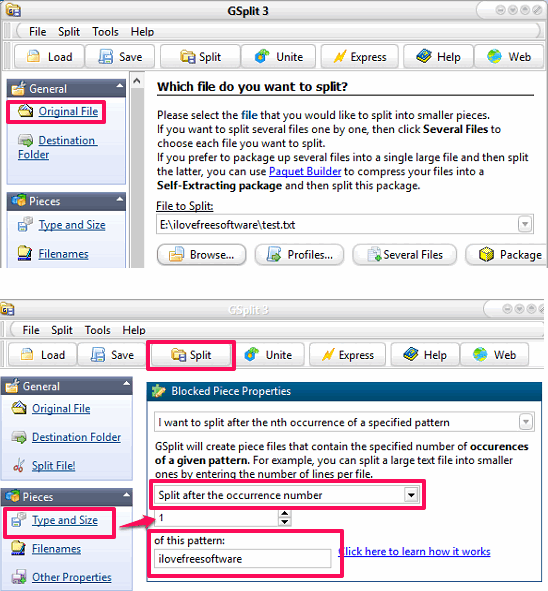Click the Several Files button
Viewport: 548px width, 591px height.
point(404,255)
